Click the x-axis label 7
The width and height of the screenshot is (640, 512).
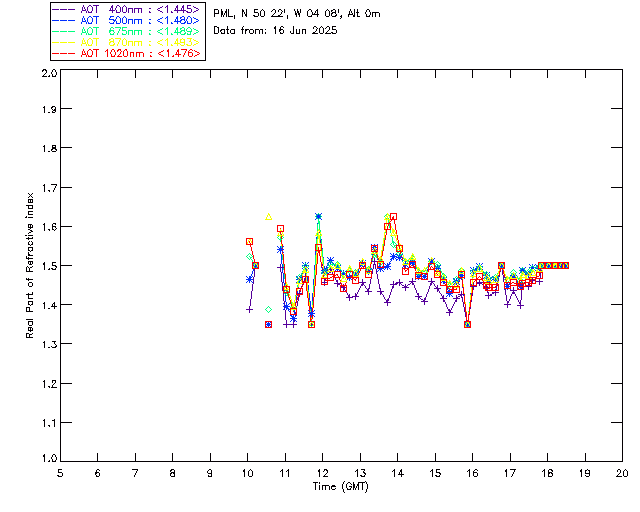pyautogui.click(x=135, y=473)
